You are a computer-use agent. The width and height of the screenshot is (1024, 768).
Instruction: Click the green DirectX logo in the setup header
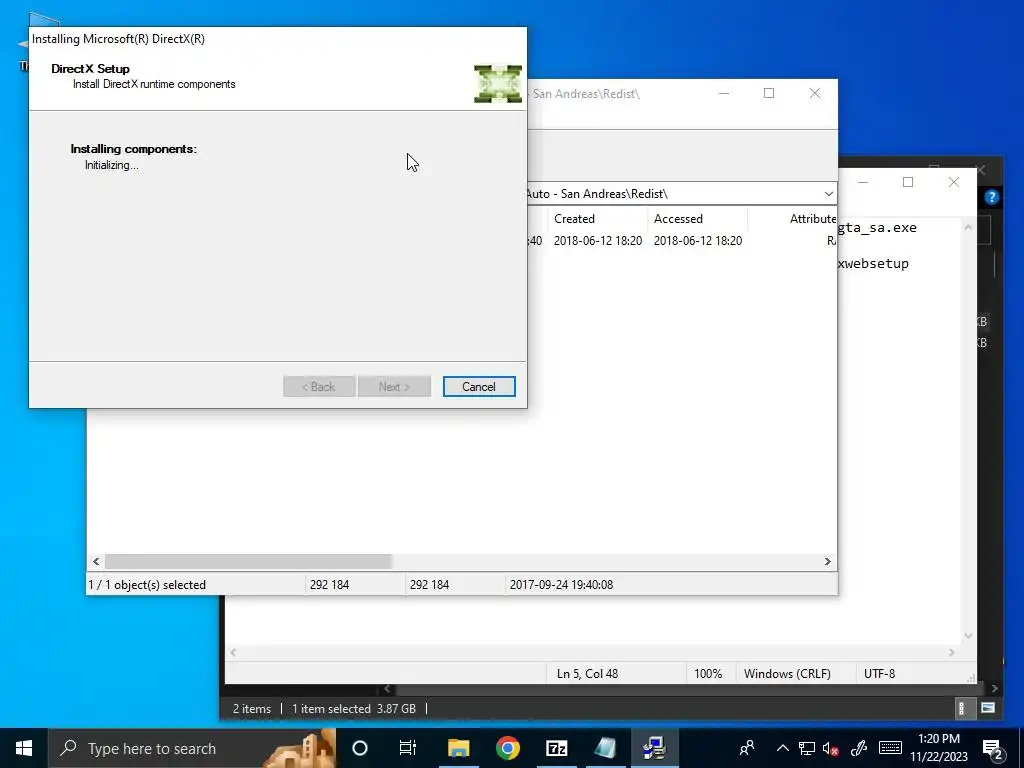point(498,84)
